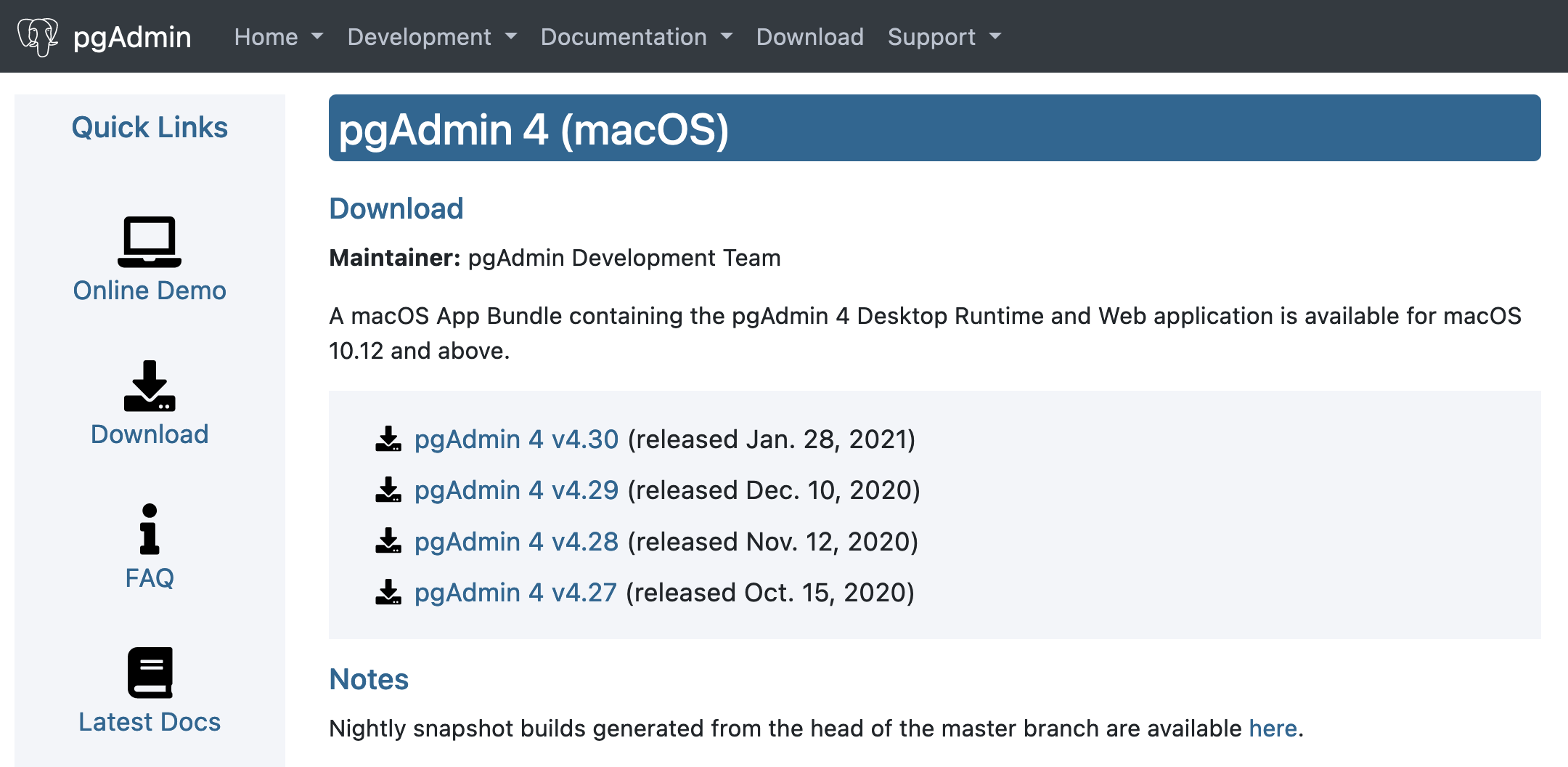This screenshot has width=1568, height=767.
Task: Click the 'pgAdmin 4 (macOS)' title banner
Action: coord(935,128)
